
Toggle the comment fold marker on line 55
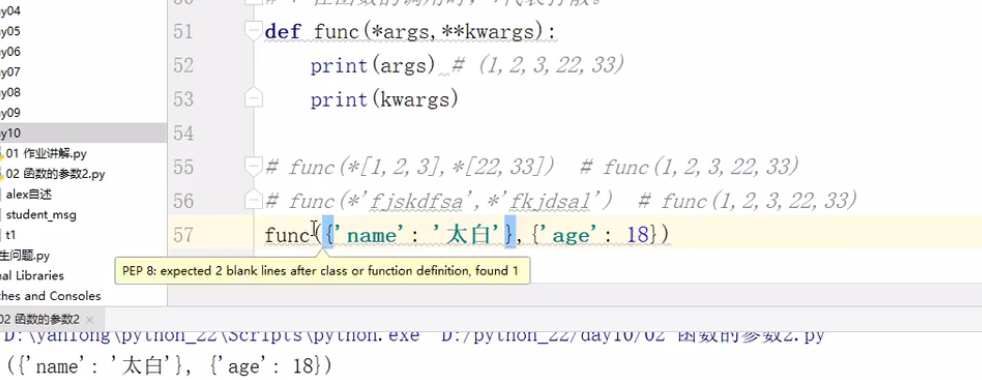coord(253,167)
